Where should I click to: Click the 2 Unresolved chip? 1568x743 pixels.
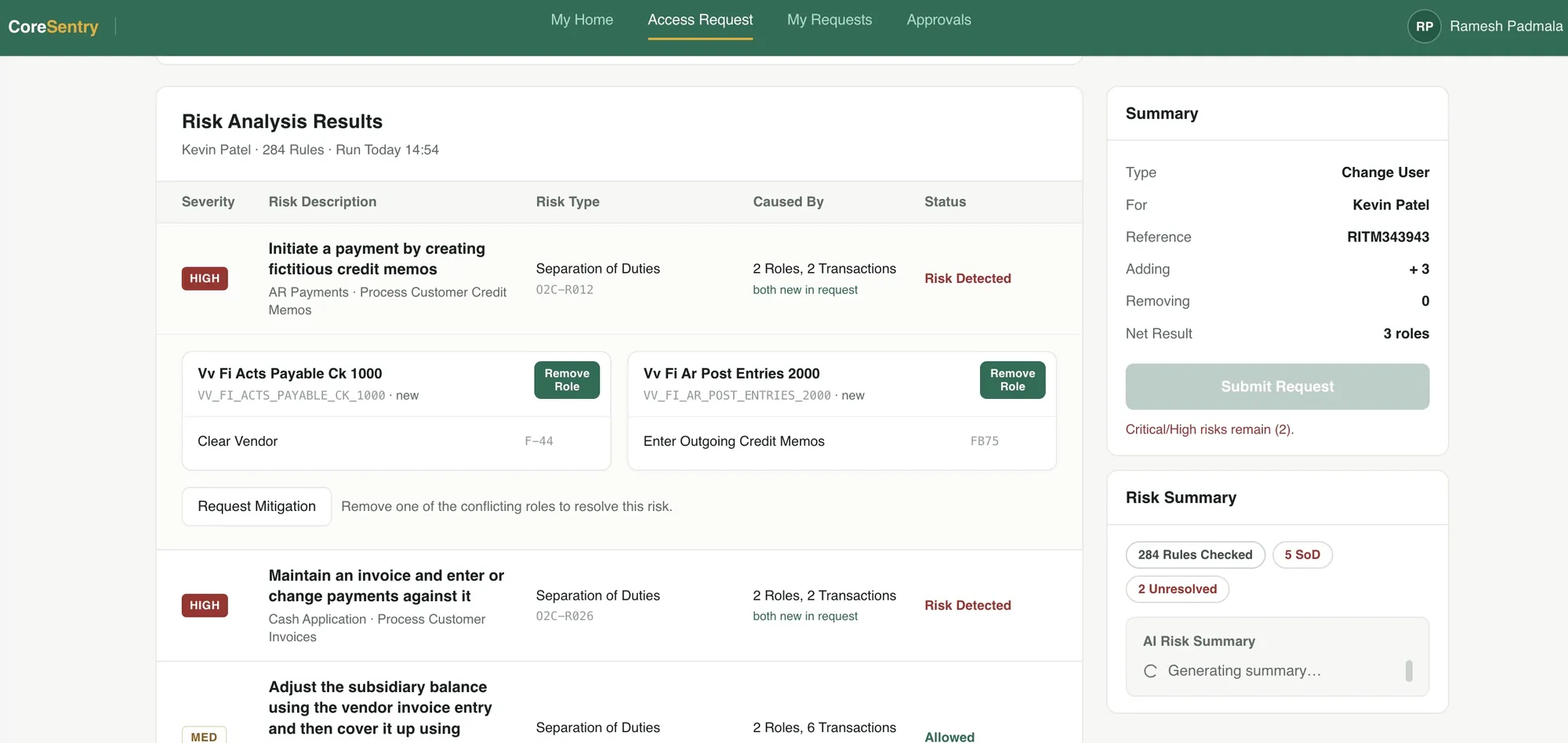coord(1177,589)
